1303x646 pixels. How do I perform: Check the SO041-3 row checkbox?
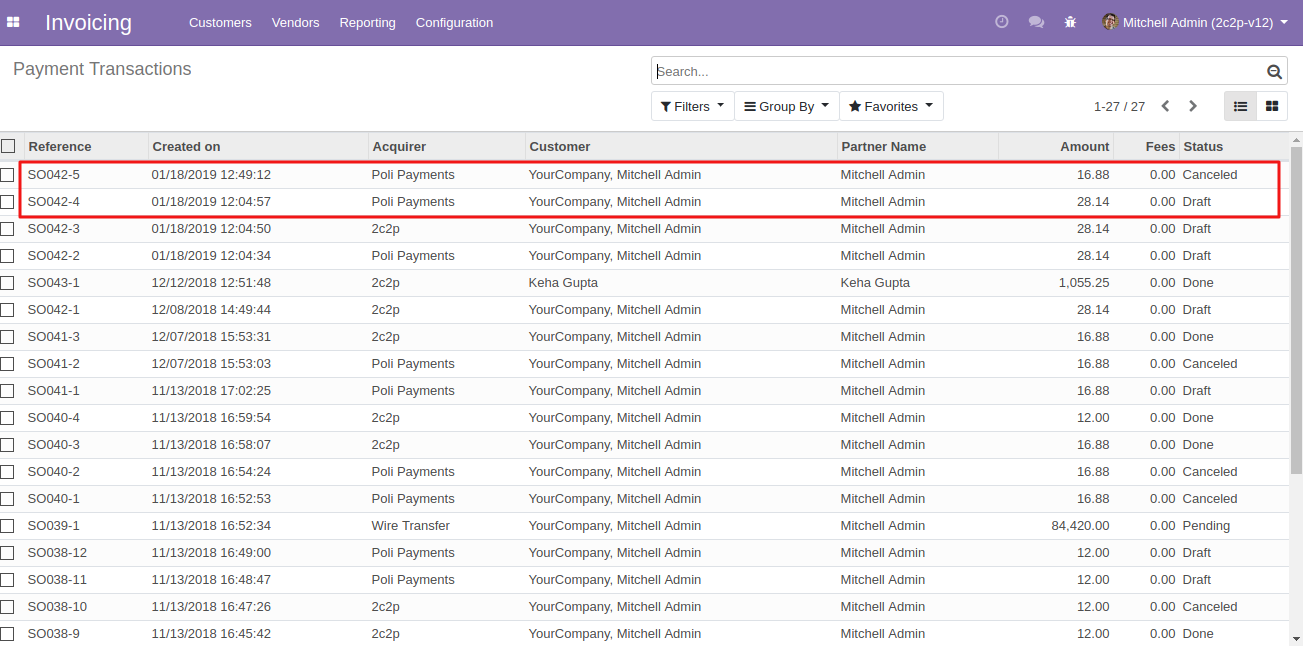pyautogui.click(x=8, y=337)
